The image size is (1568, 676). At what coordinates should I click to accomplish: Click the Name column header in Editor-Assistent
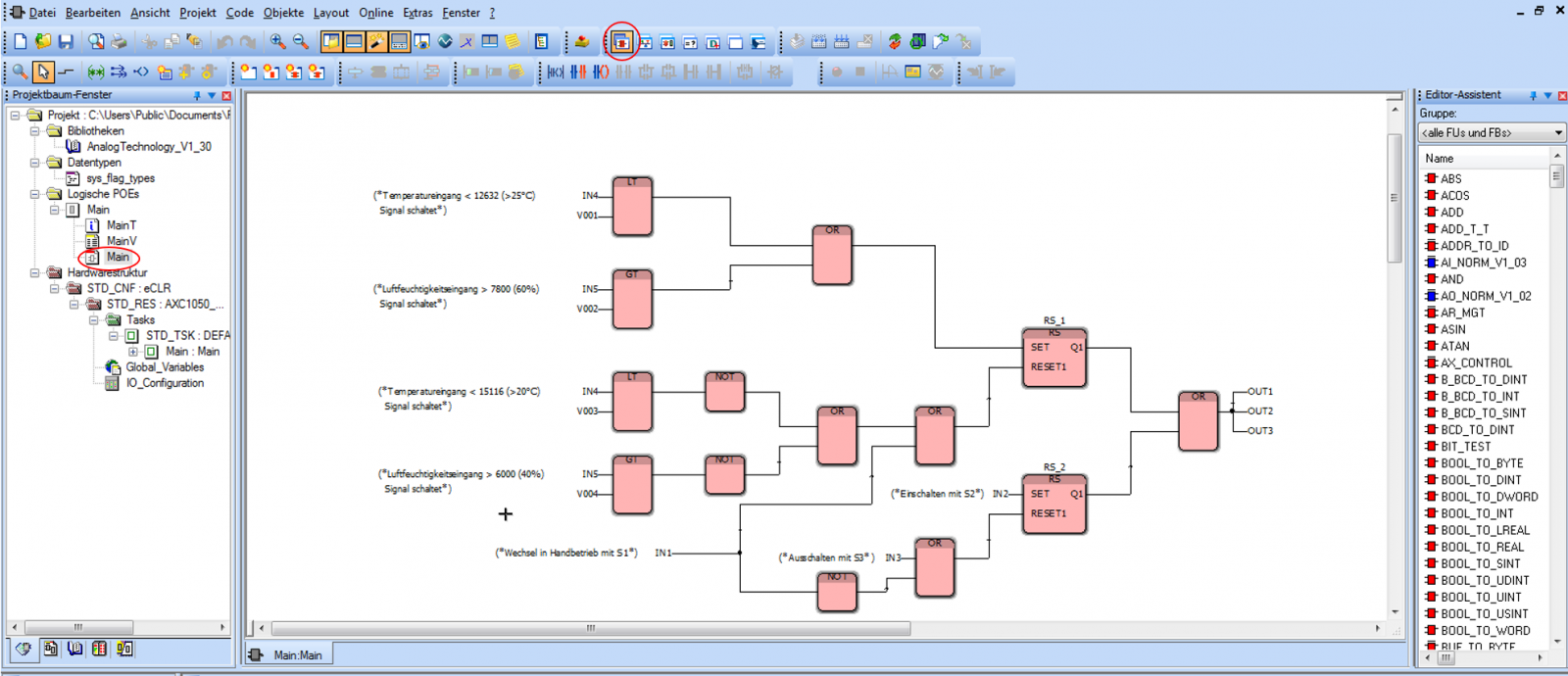[1484, 158]
